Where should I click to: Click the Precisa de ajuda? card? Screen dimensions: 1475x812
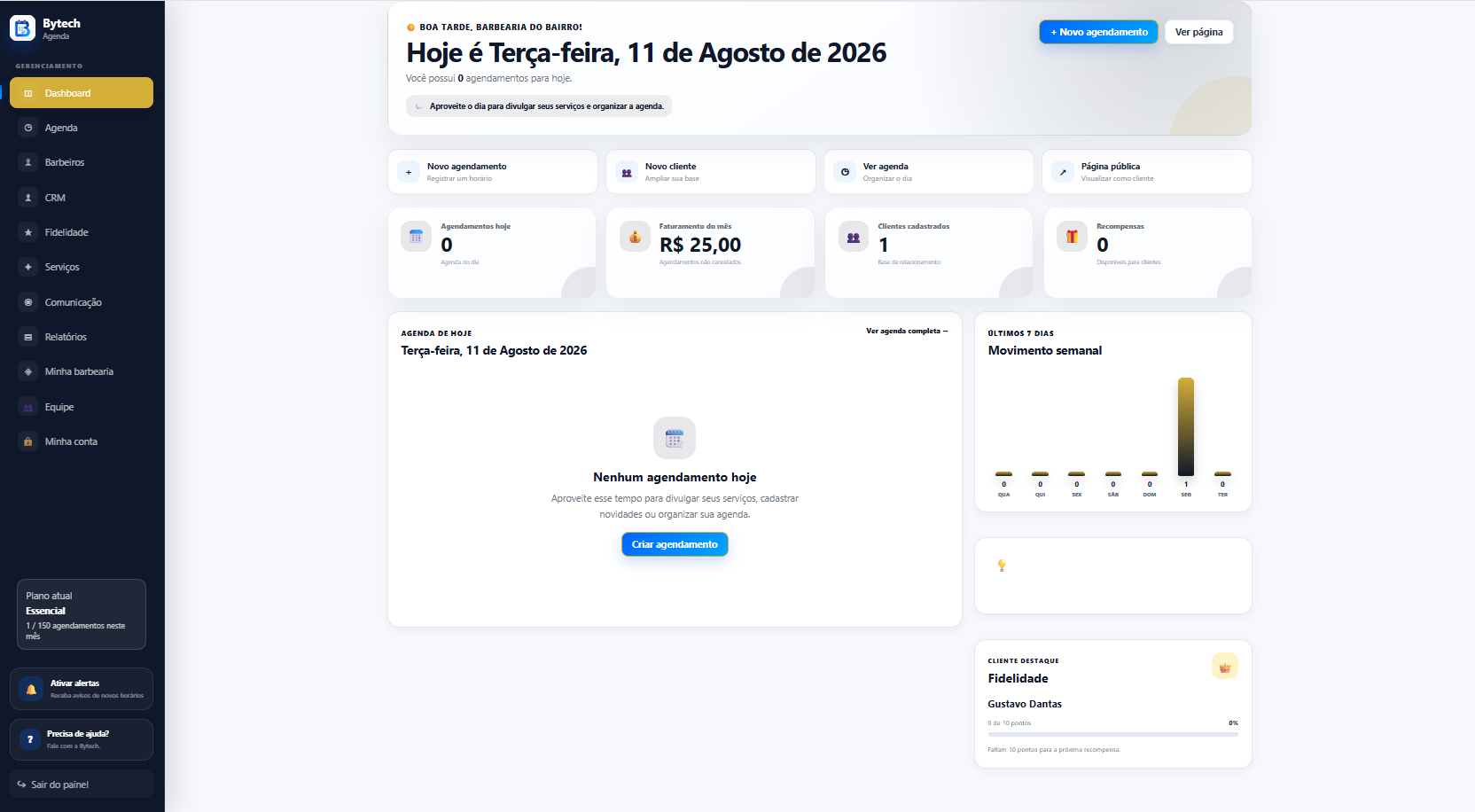pyautogui.click(x=82, y=739)
